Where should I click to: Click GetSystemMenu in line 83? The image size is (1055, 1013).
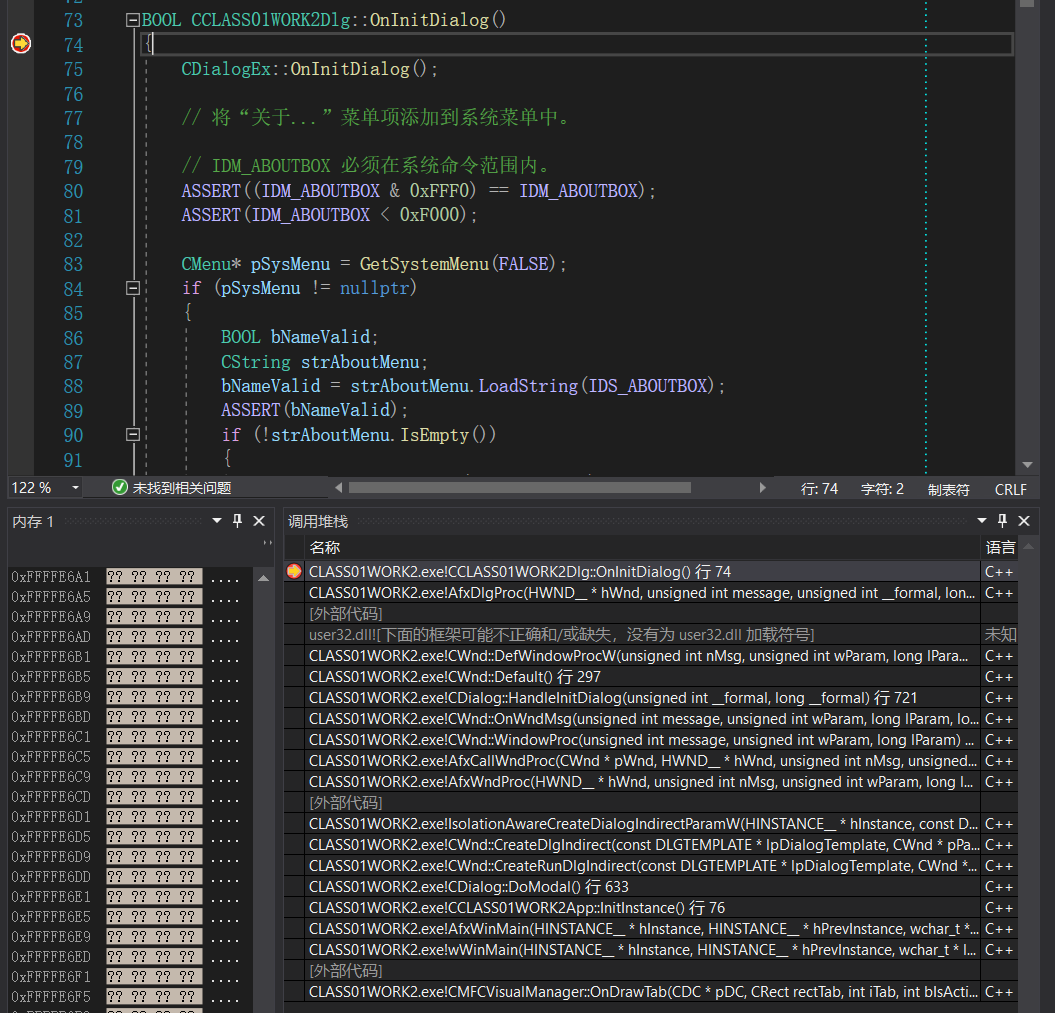coord(424,264)
